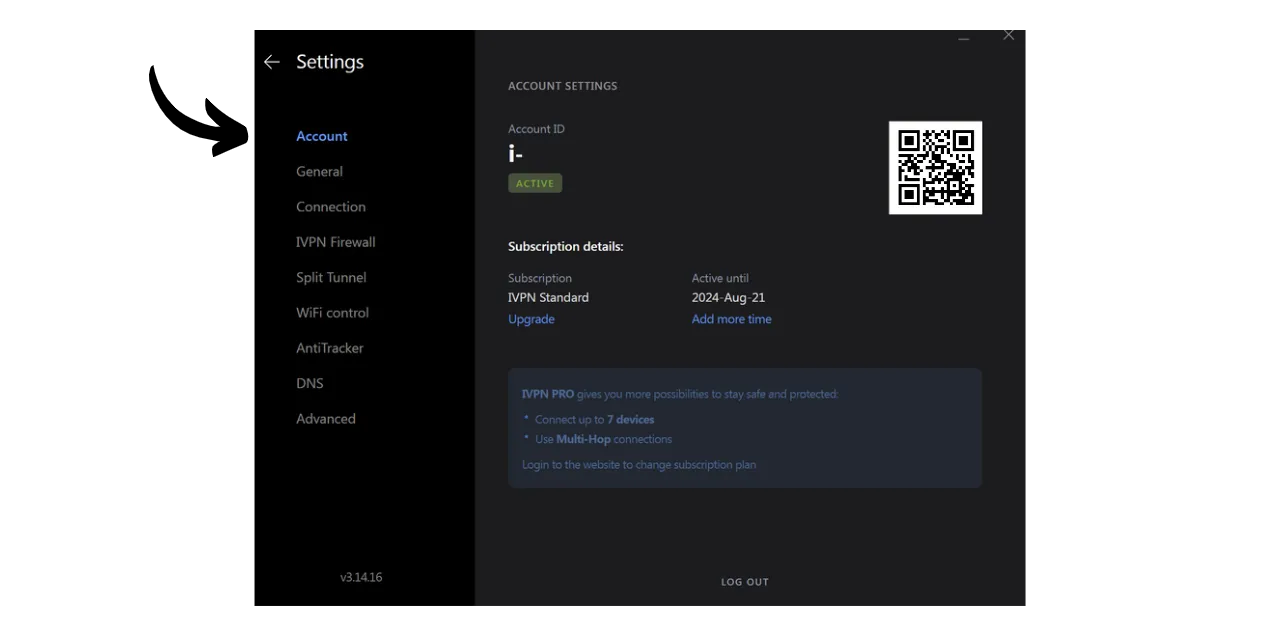1280x636 pixels.
Task: Open IVPN Firewall settings
Action: [x=336, y=242]
